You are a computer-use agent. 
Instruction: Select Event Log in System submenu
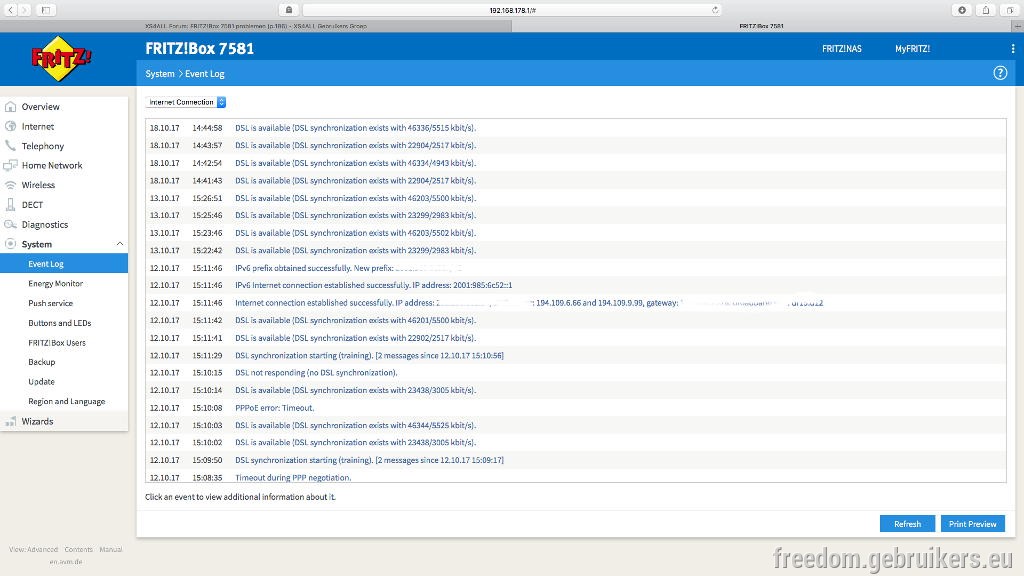(64, 264)
